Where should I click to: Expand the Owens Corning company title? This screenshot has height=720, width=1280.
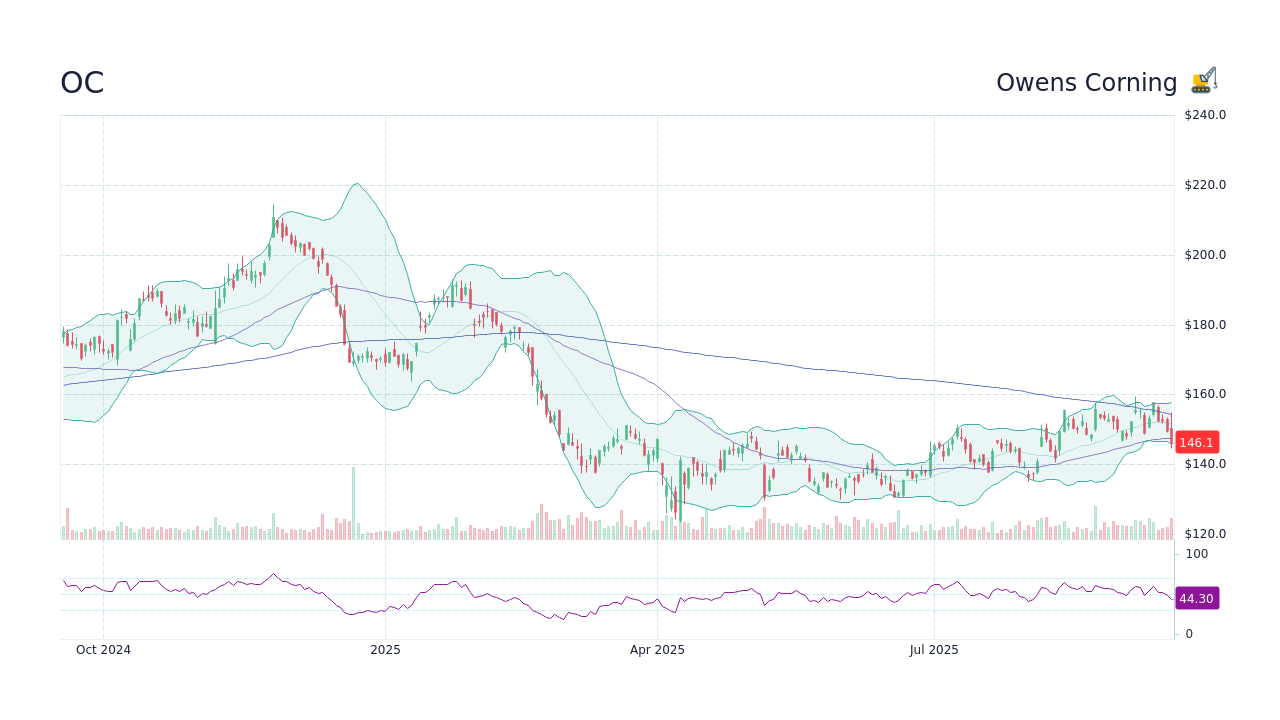tap(1087, 82)
